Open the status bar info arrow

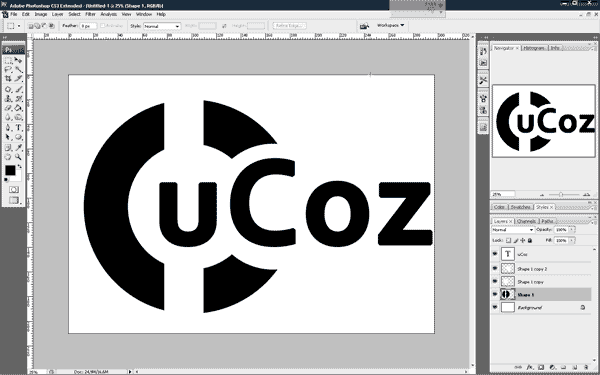(x=130, y=372)
